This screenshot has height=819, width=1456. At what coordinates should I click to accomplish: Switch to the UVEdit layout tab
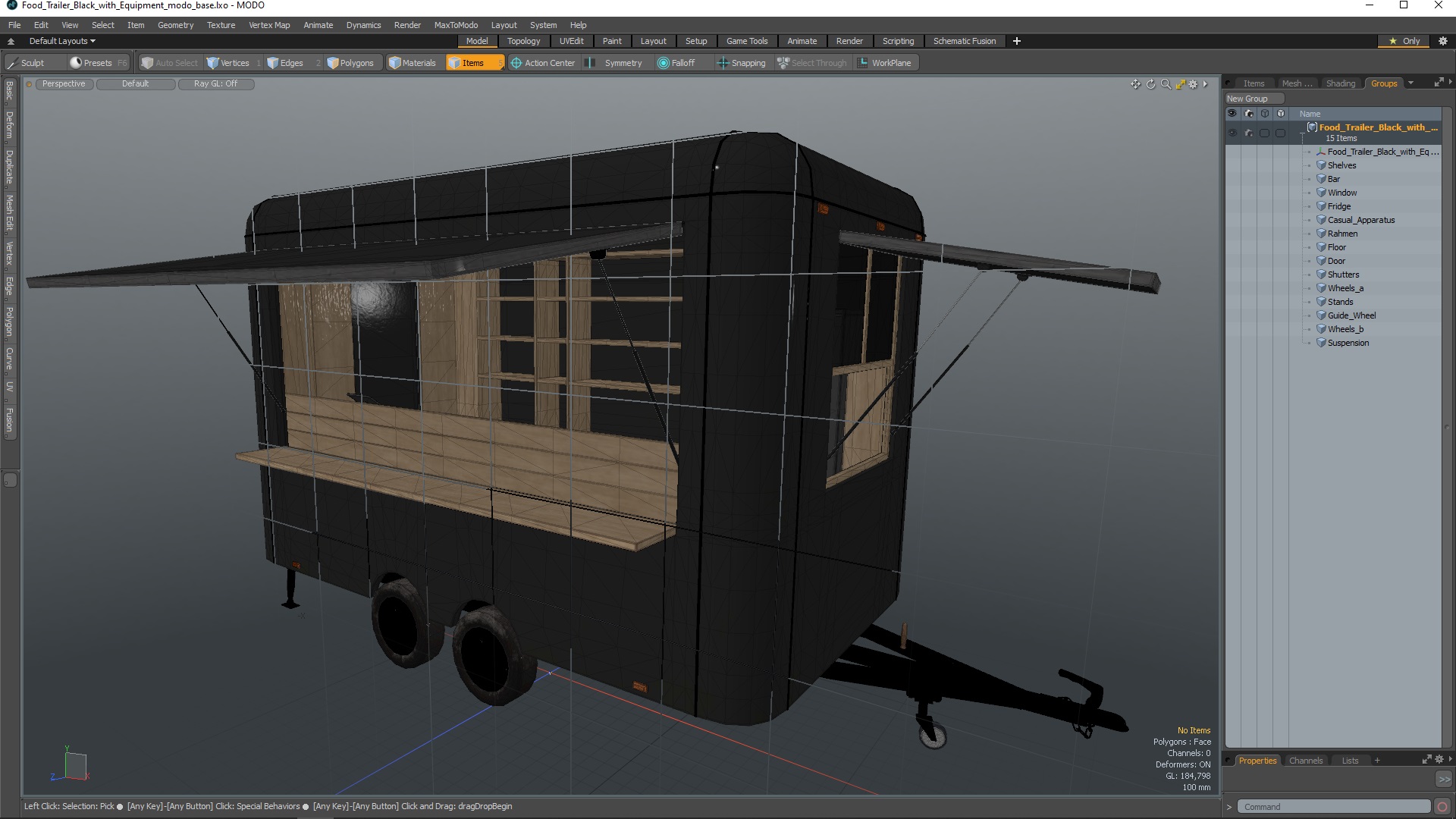[571, 41]
